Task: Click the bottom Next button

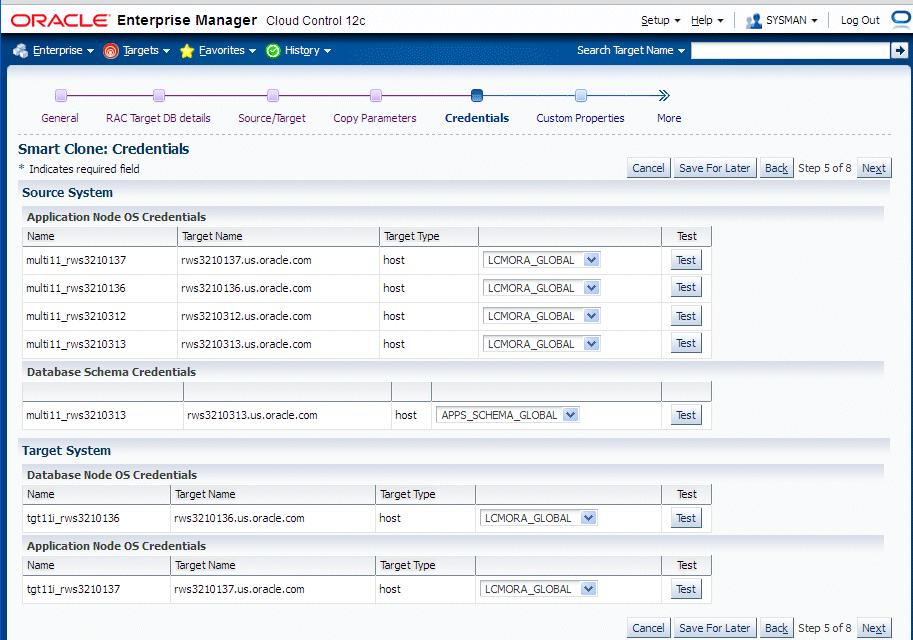Action: point(873,628)
